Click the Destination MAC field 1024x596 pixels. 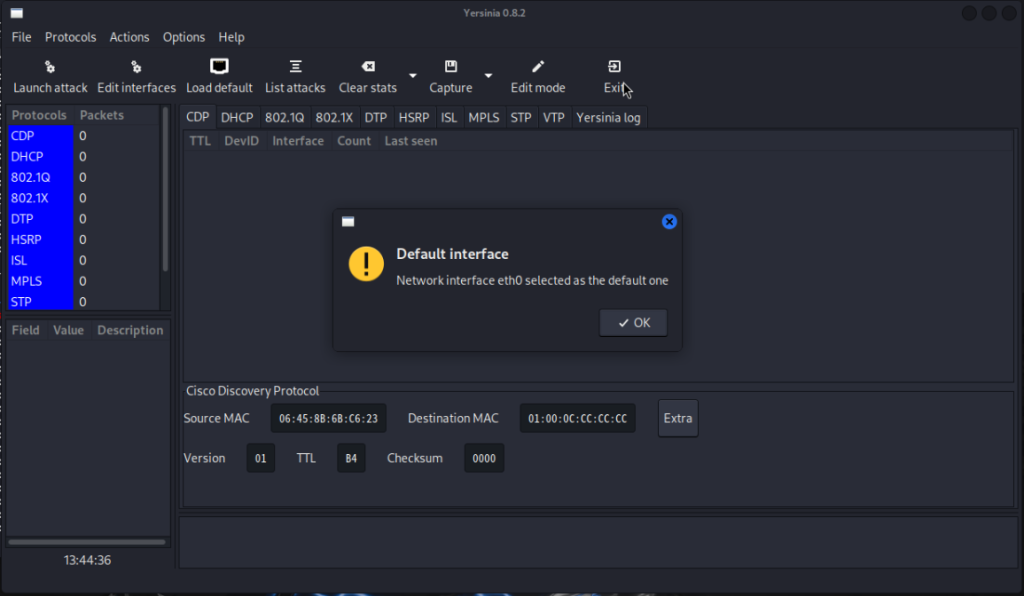click(577, 418)
